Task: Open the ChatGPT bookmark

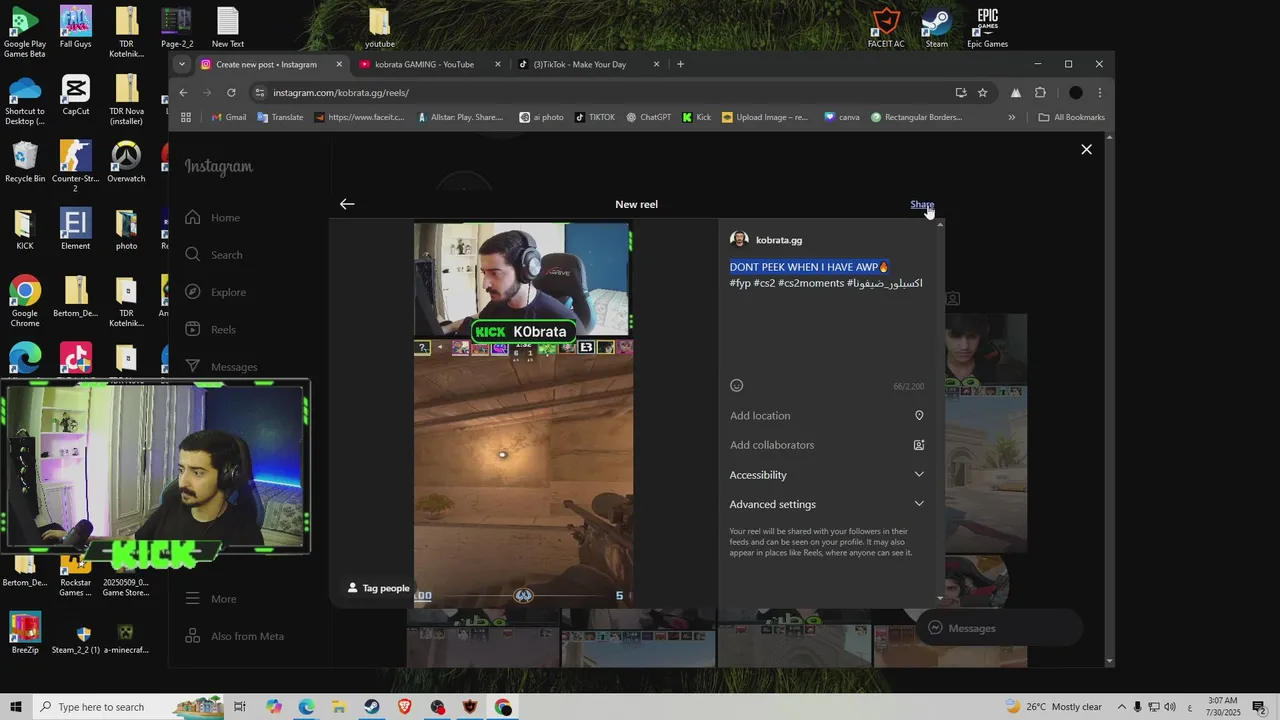Action: [648, 117]
